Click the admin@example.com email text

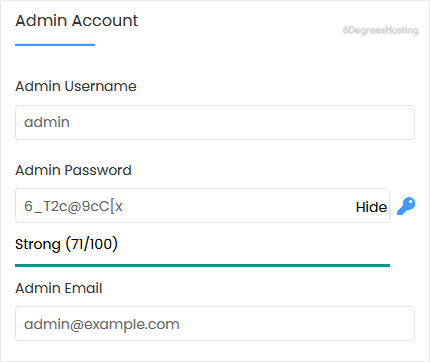(102, 324)
